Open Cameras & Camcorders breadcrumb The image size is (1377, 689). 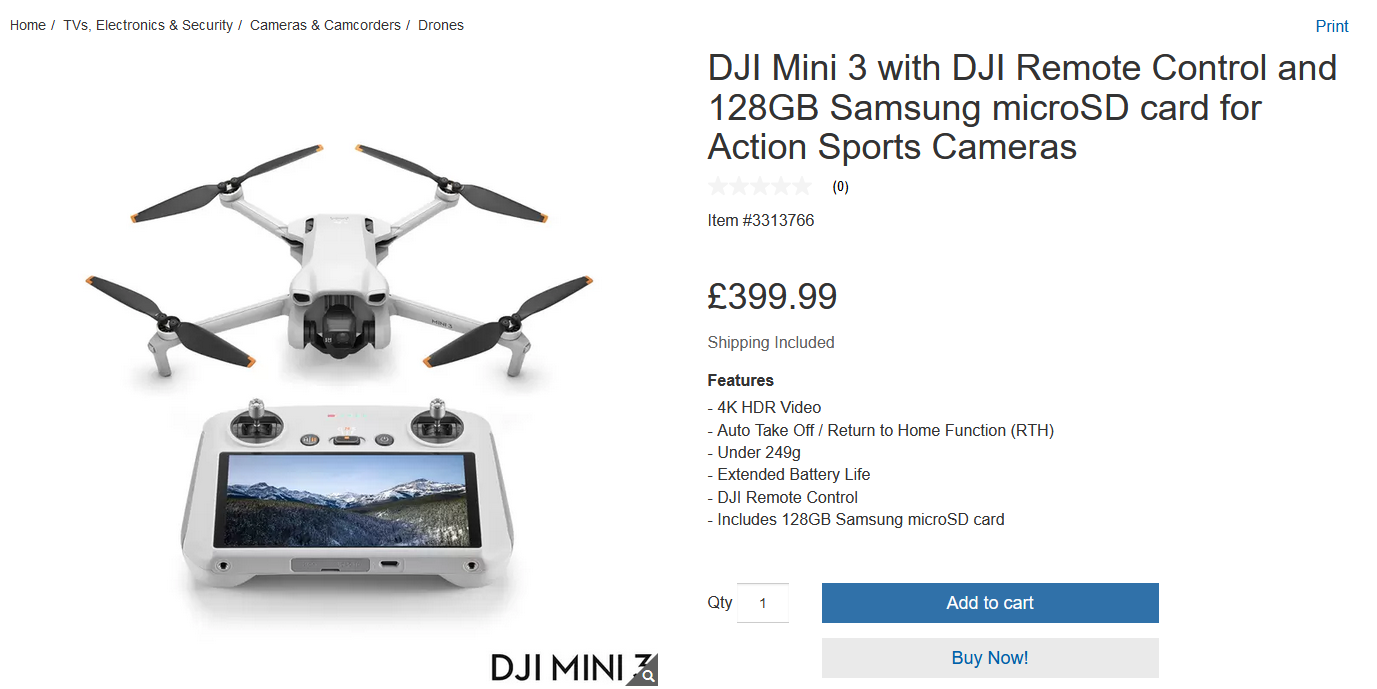pyautogui.click(x=325, y=25)
